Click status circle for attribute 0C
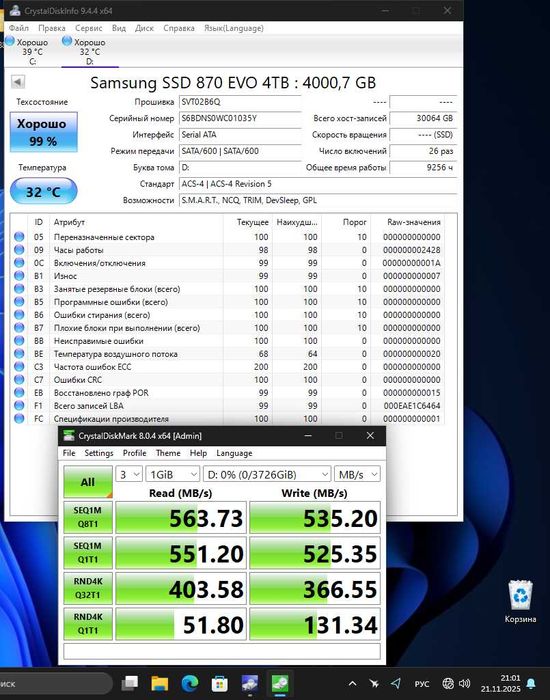Viewport: 550px width, 700px height. (x=19, y=262)
